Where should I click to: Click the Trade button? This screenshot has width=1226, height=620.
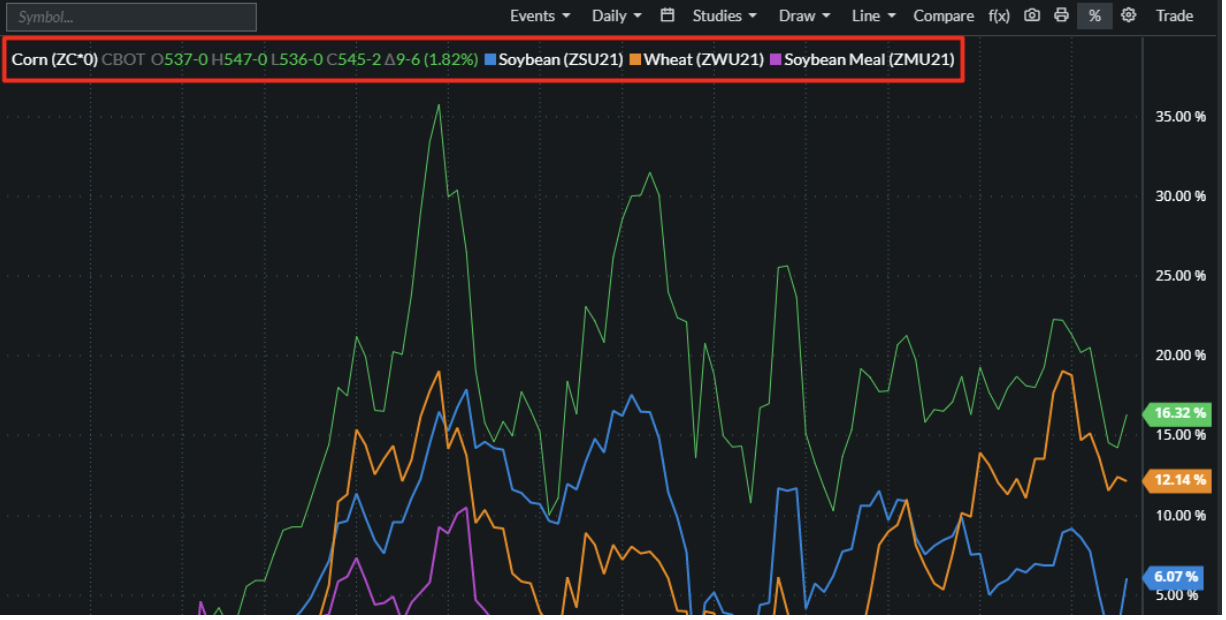pyautogui.click(x=1174, y=16)
